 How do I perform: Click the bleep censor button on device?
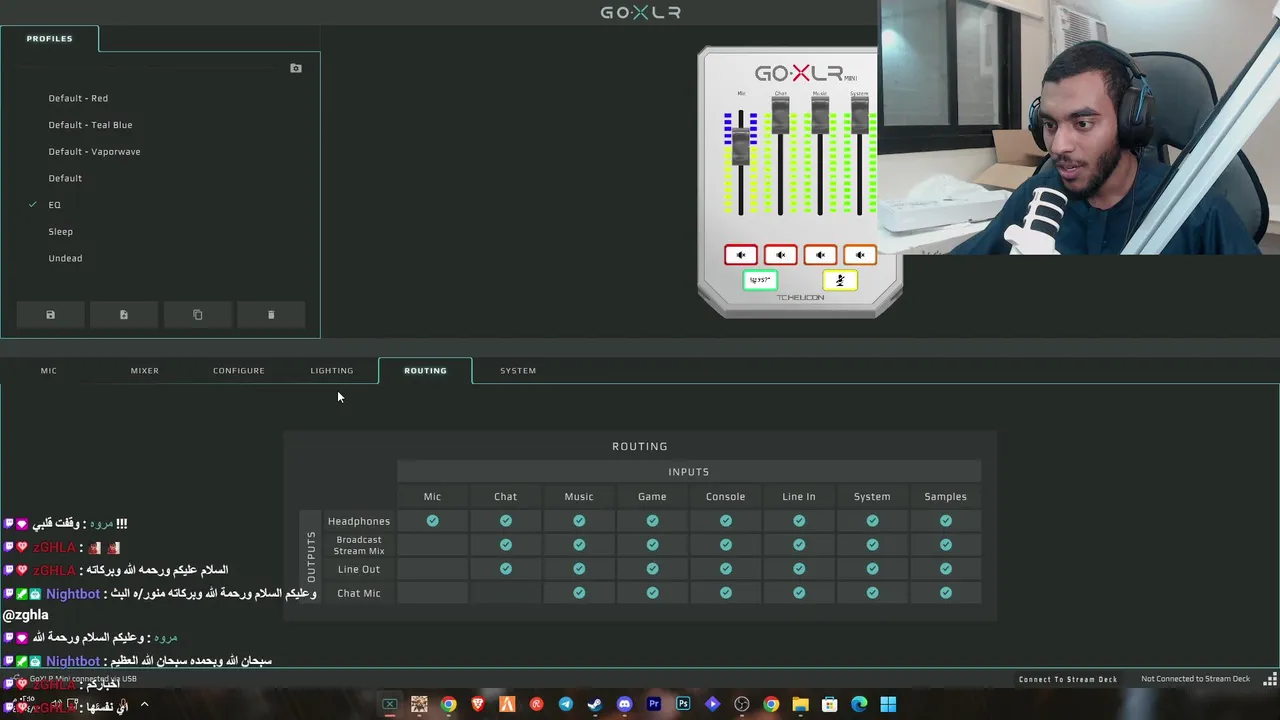[760, 280]
